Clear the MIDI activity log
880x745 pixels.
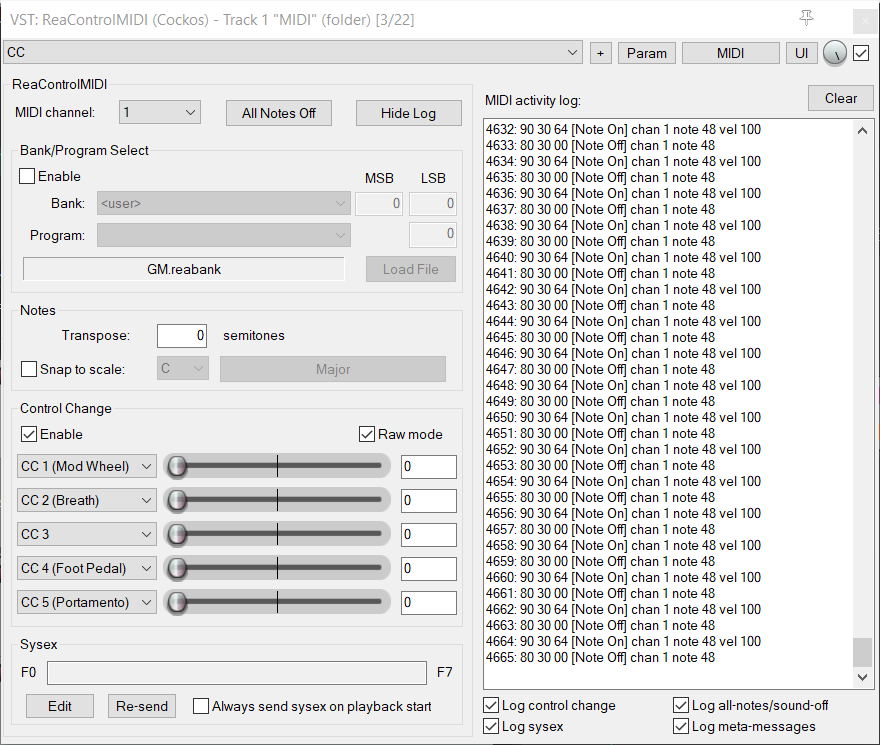tap(841, 98)
